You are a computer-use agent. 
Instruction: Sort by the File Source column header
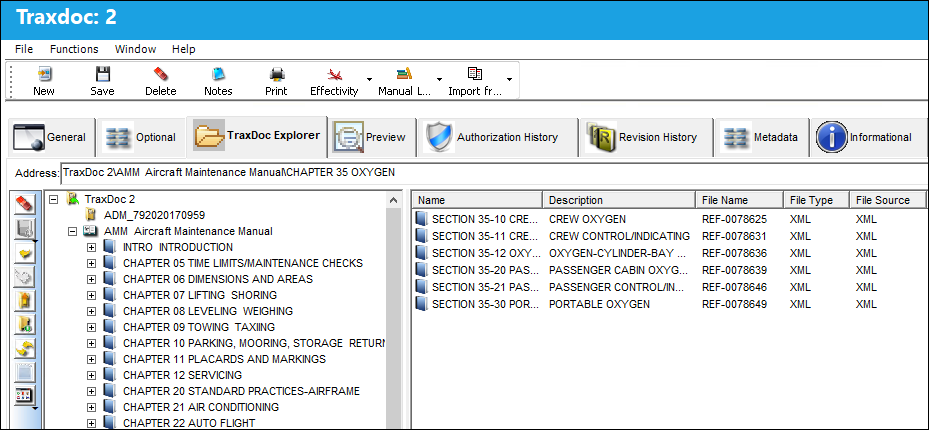[888, 200]
